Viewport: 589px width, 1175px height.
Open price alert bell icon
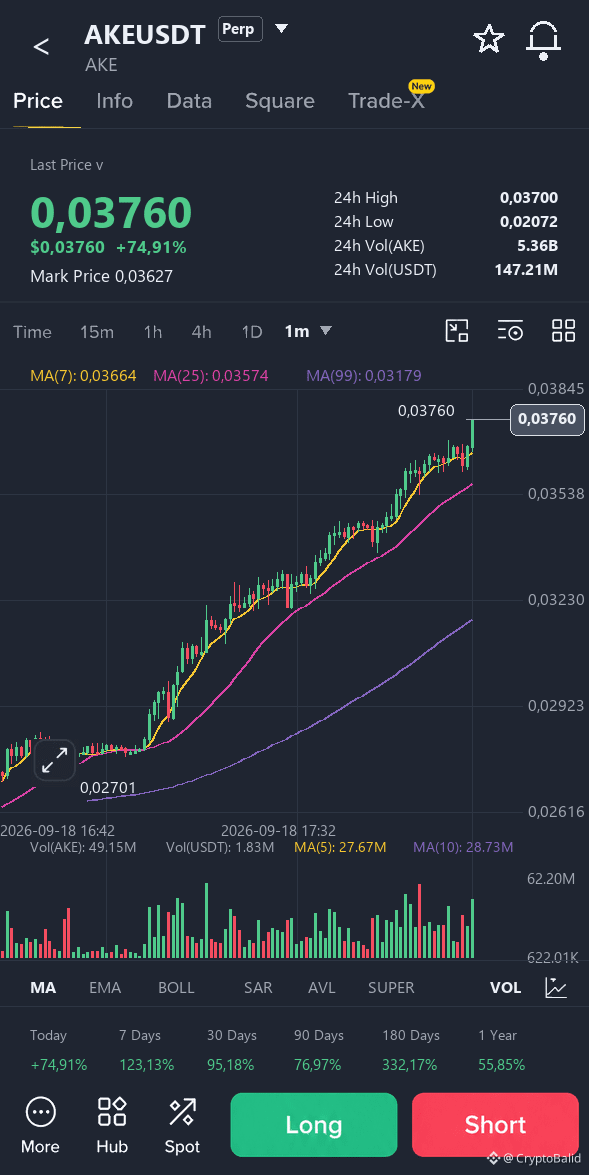543,40
